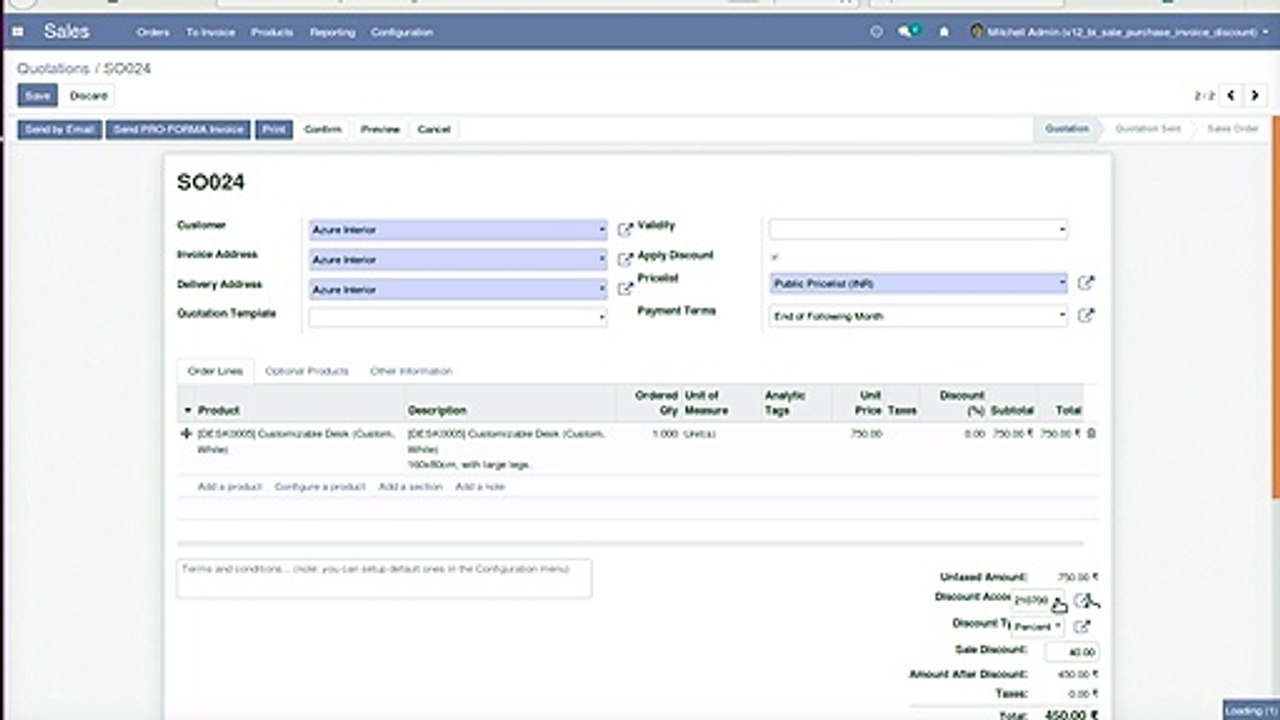The height and width of the screenshot is (720, 1280).
Task: Click the Sales app title
Action: (66, 32)
